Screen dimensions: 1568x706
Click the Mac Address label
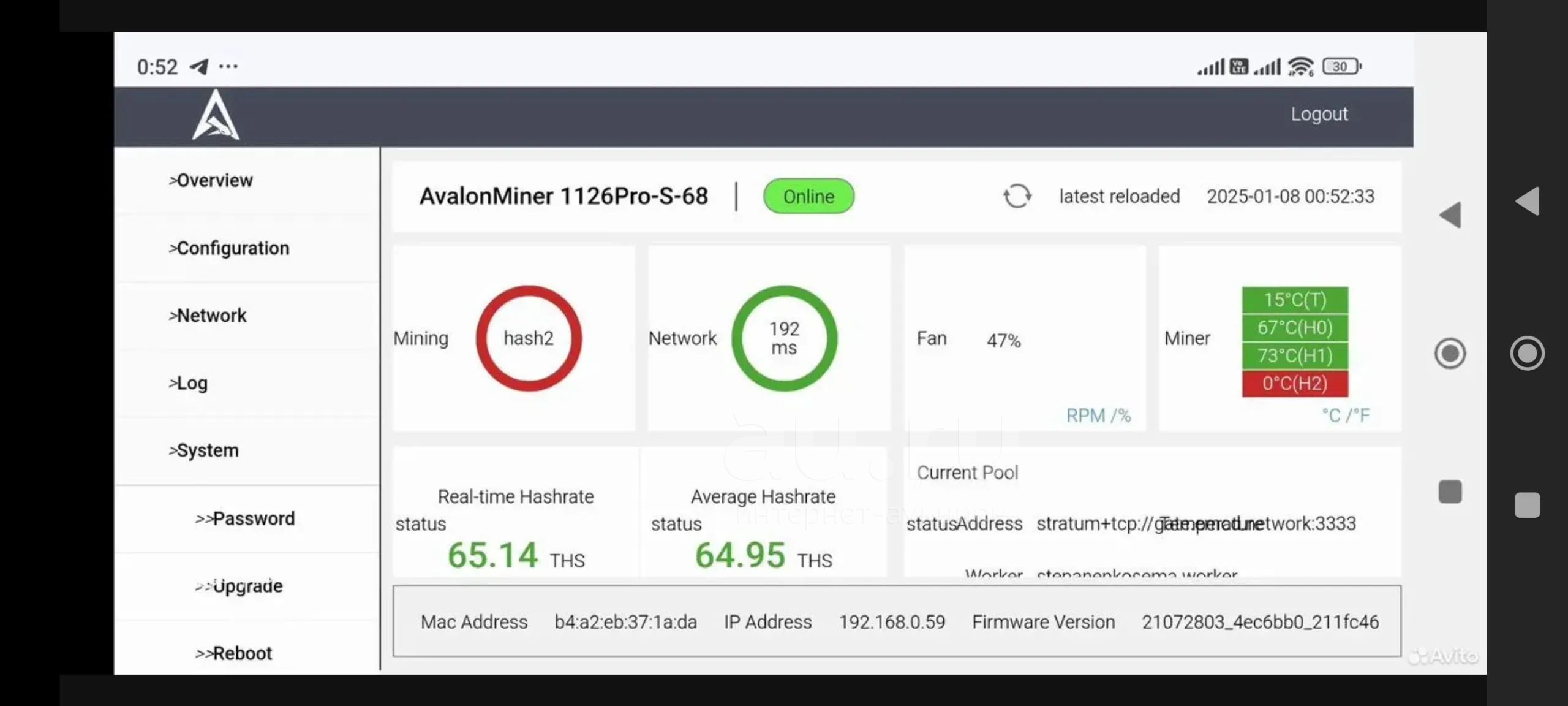pyautogui.click(x=474, y=622)
